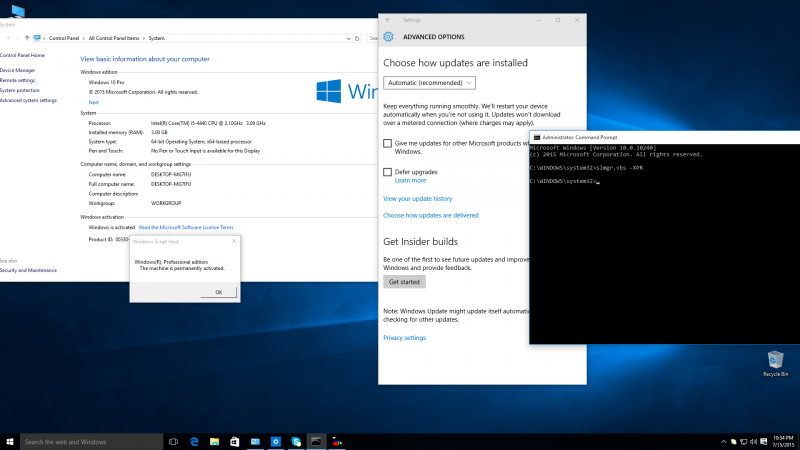The image size is (800, 450).
Task: Click OK in Windows Script Host dialog
Action: pyautogui.click(x=218, y=292)
